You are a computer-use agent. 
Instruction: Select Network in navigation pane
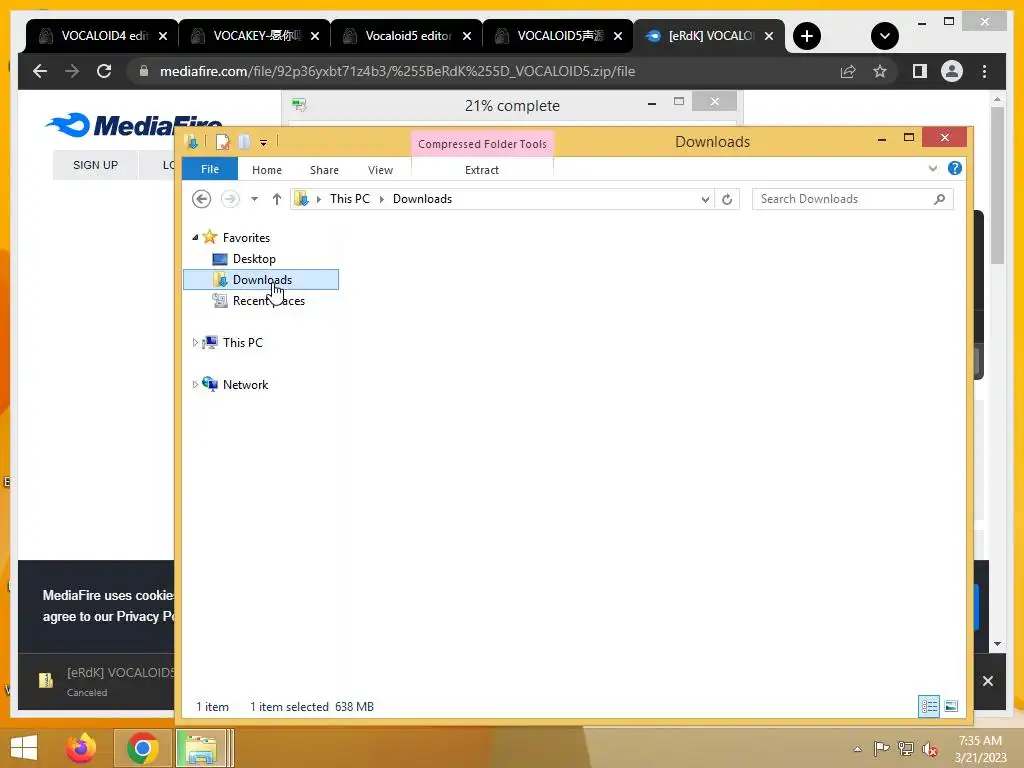[x=245, y=385]
